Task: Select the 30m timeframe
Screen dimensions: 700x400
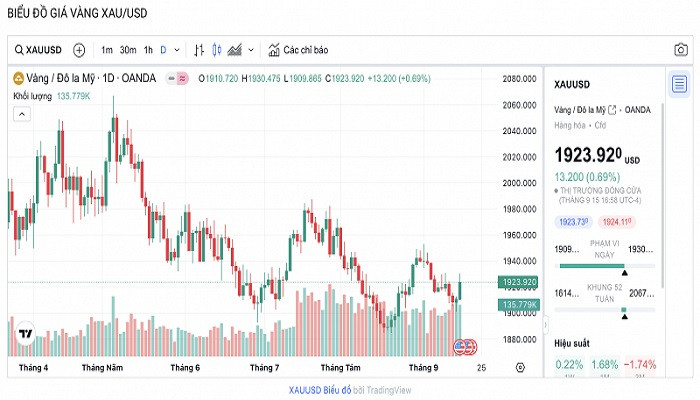Action: click(x=128, y=50)
